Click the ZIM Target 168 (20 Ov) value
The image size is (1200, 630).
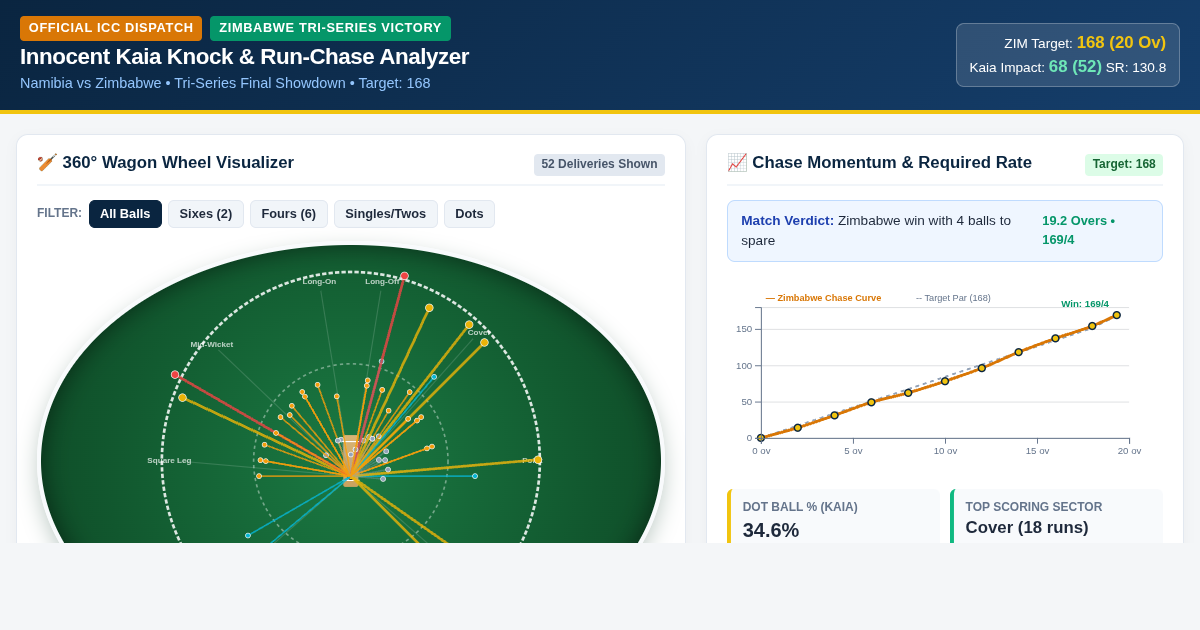[x=1121, y=43]
